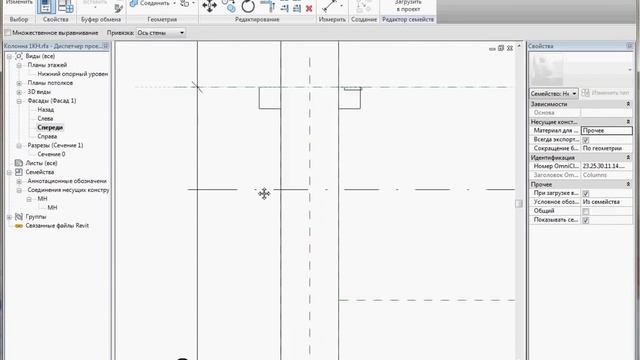Click the Изменить тип edit type icon
The width and height of the screenshot is (640, 360).
585,93
